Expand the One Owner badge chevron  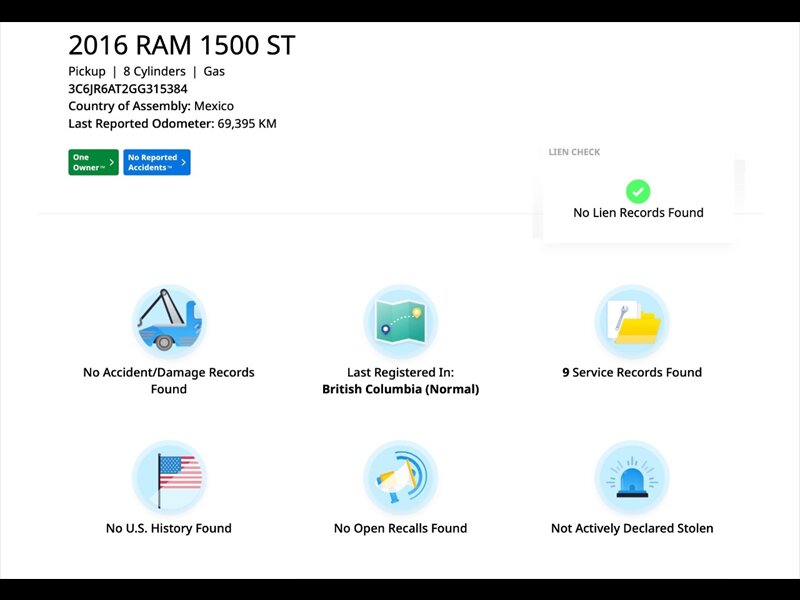point(111,162)
